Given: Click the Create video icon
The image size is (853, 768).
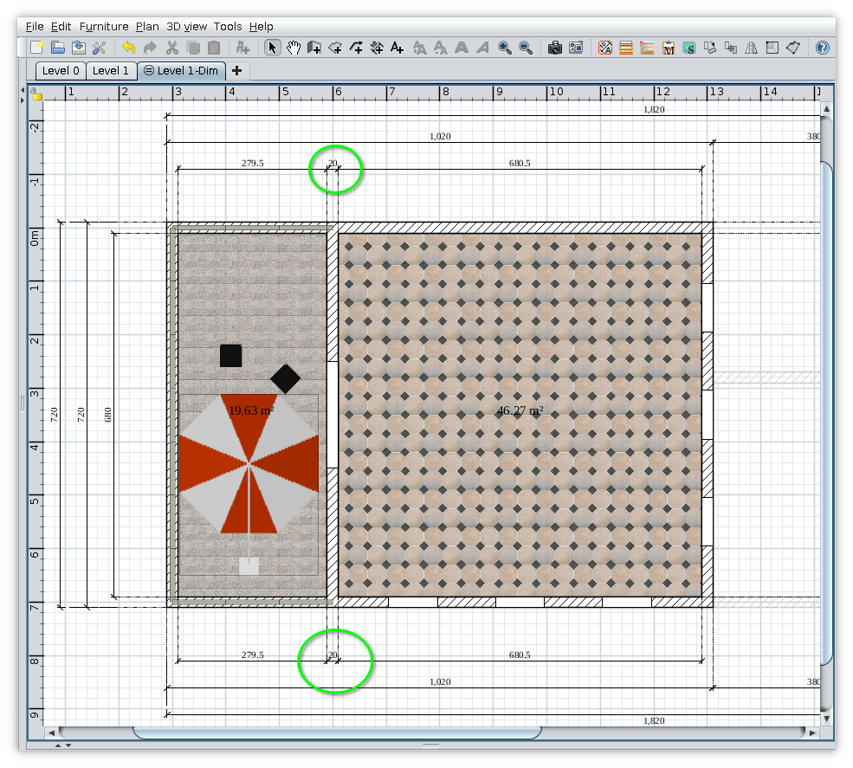Looking at the screenshot, I should 576,48.
